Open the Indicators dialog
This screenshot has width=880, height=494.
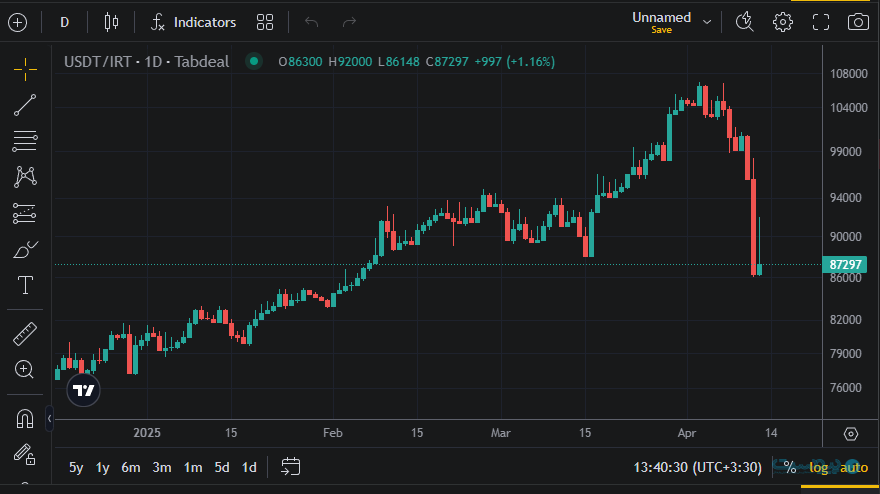pyautogui.click(x=194, y=22)
